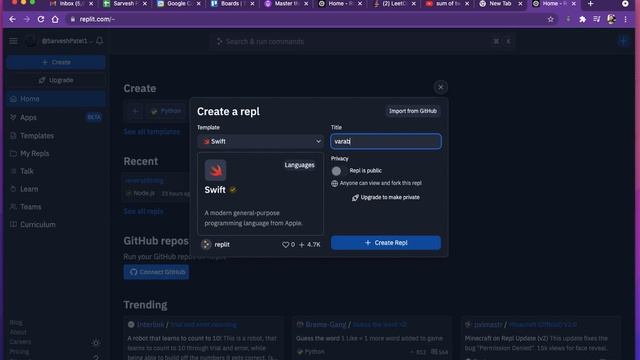Reload the page
This screenshot has width=640, height=360.
coord(41,19)
